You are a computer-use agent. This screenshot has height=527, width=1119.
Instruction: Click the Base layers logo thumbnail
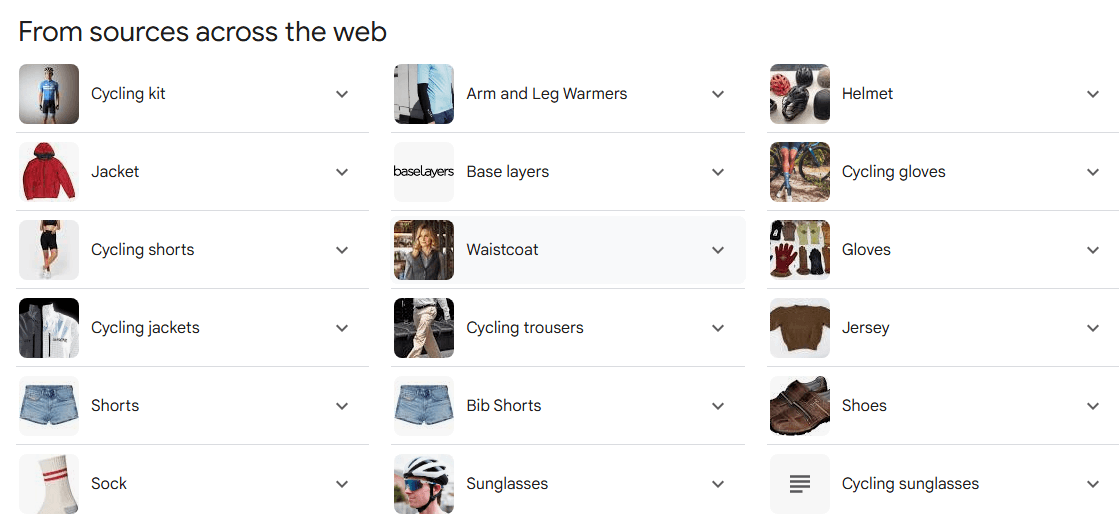tap(424, 172)
